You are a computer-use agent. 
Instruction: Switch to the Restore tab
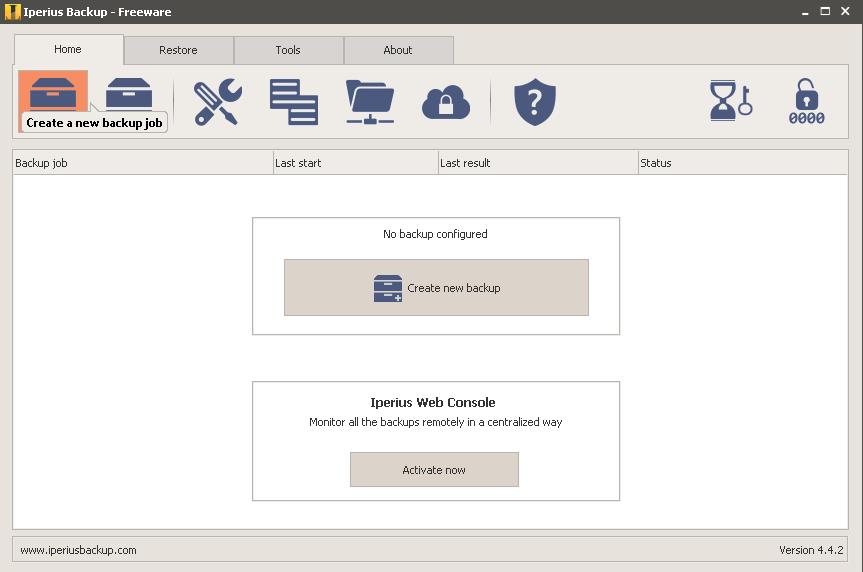178,50
